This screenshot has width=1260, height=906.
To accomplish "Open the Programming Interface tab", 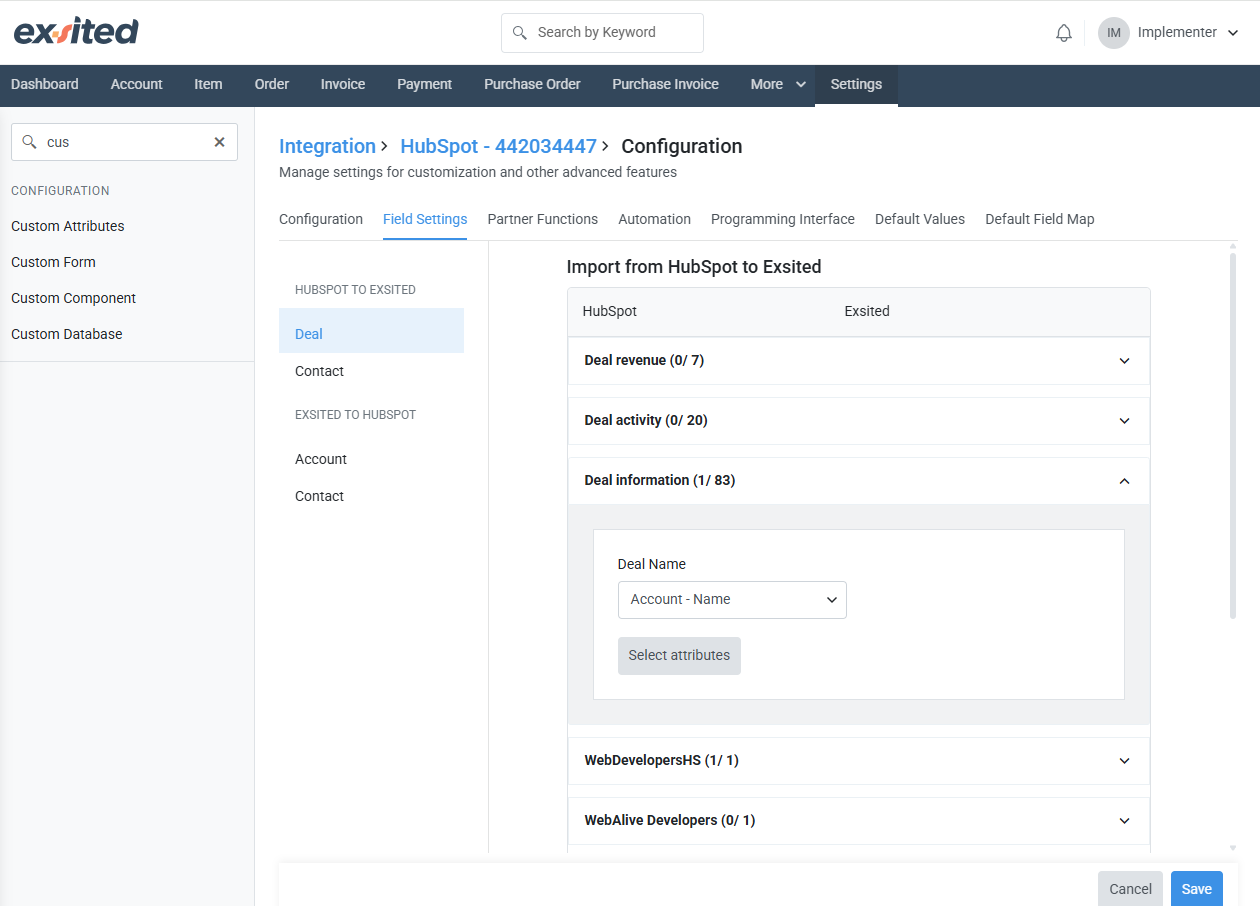I will pos(783,219).
